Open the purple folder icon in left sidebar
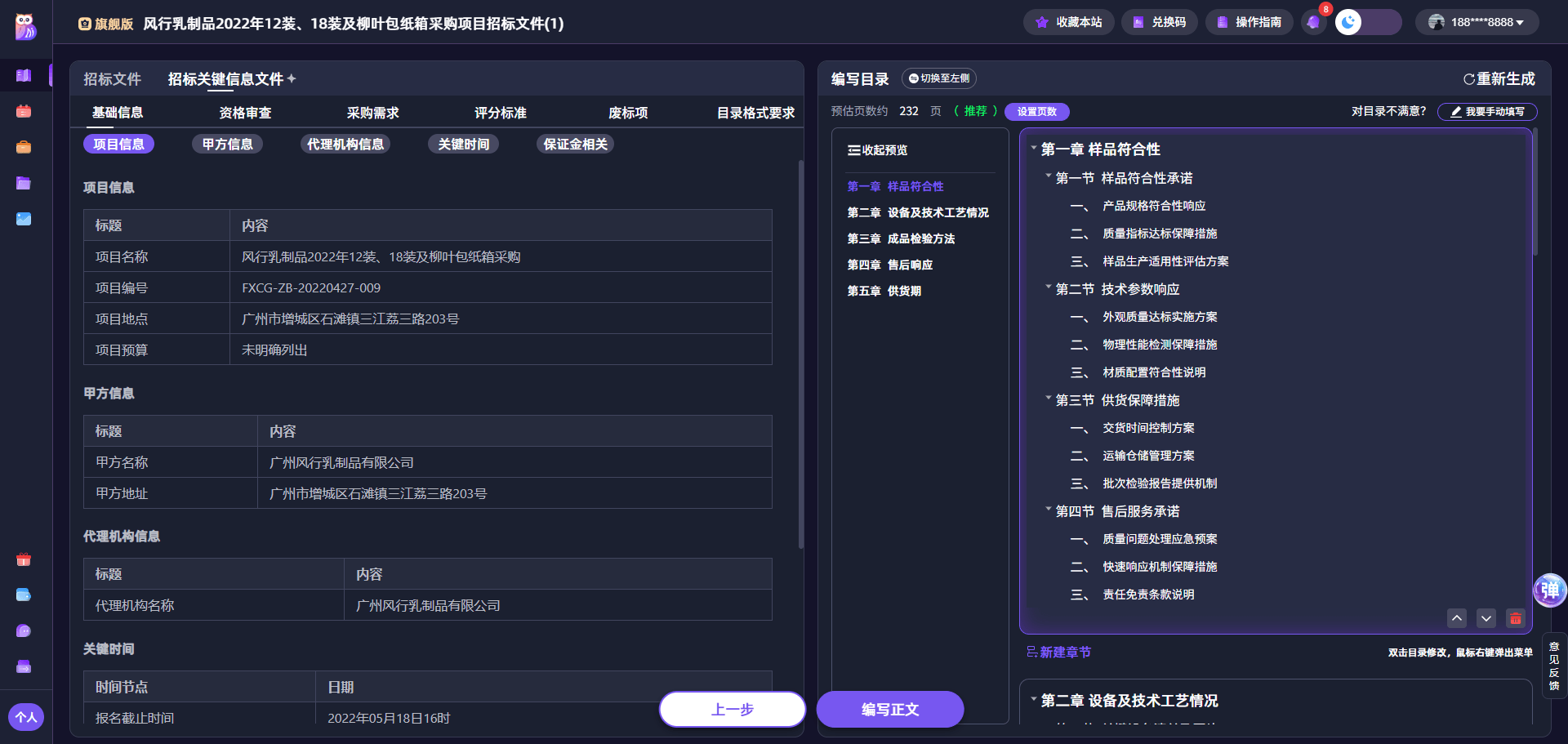 (x=24, y=183)
